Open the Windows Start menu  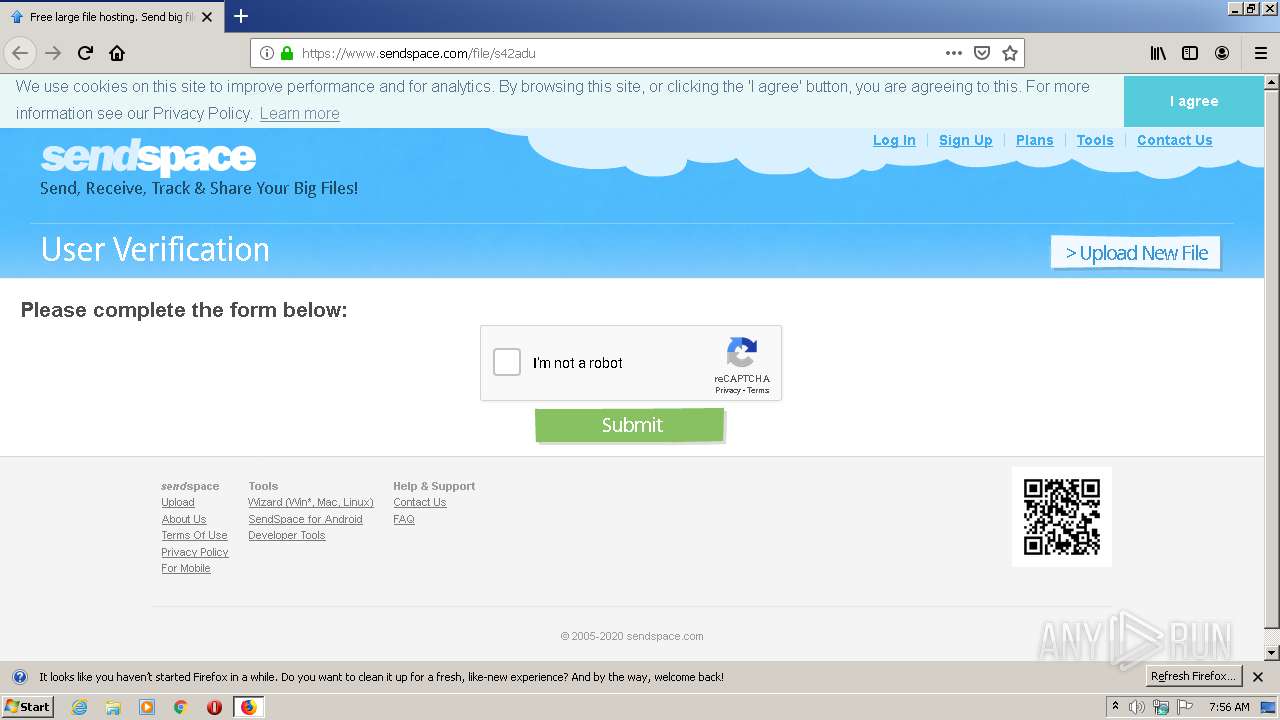27,706
